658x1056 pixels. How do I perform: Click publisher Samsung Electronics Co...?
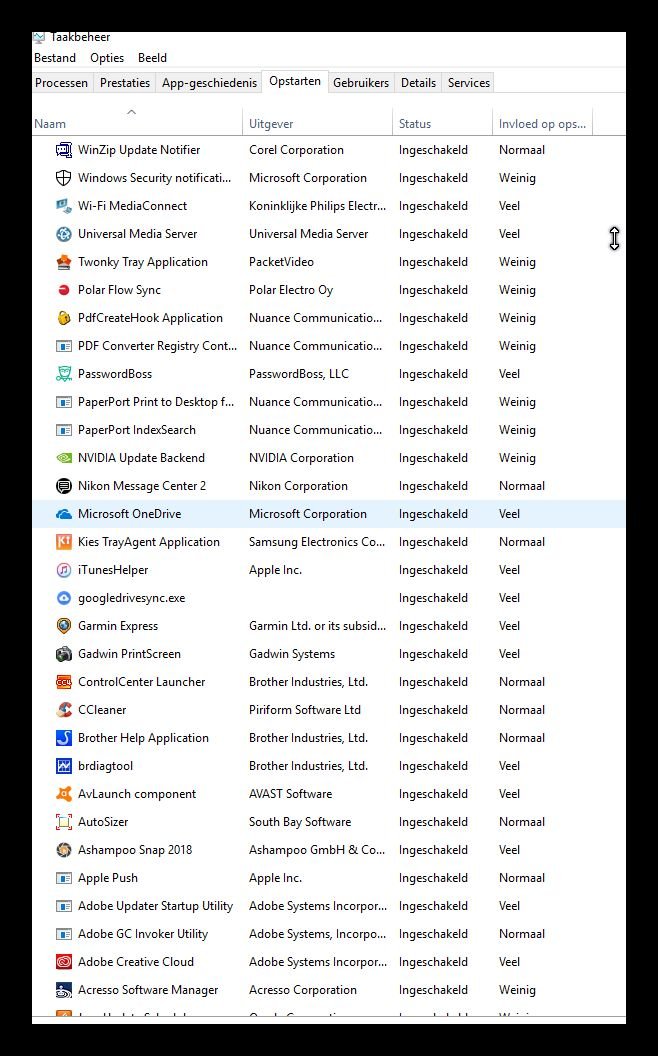[317, 542]
